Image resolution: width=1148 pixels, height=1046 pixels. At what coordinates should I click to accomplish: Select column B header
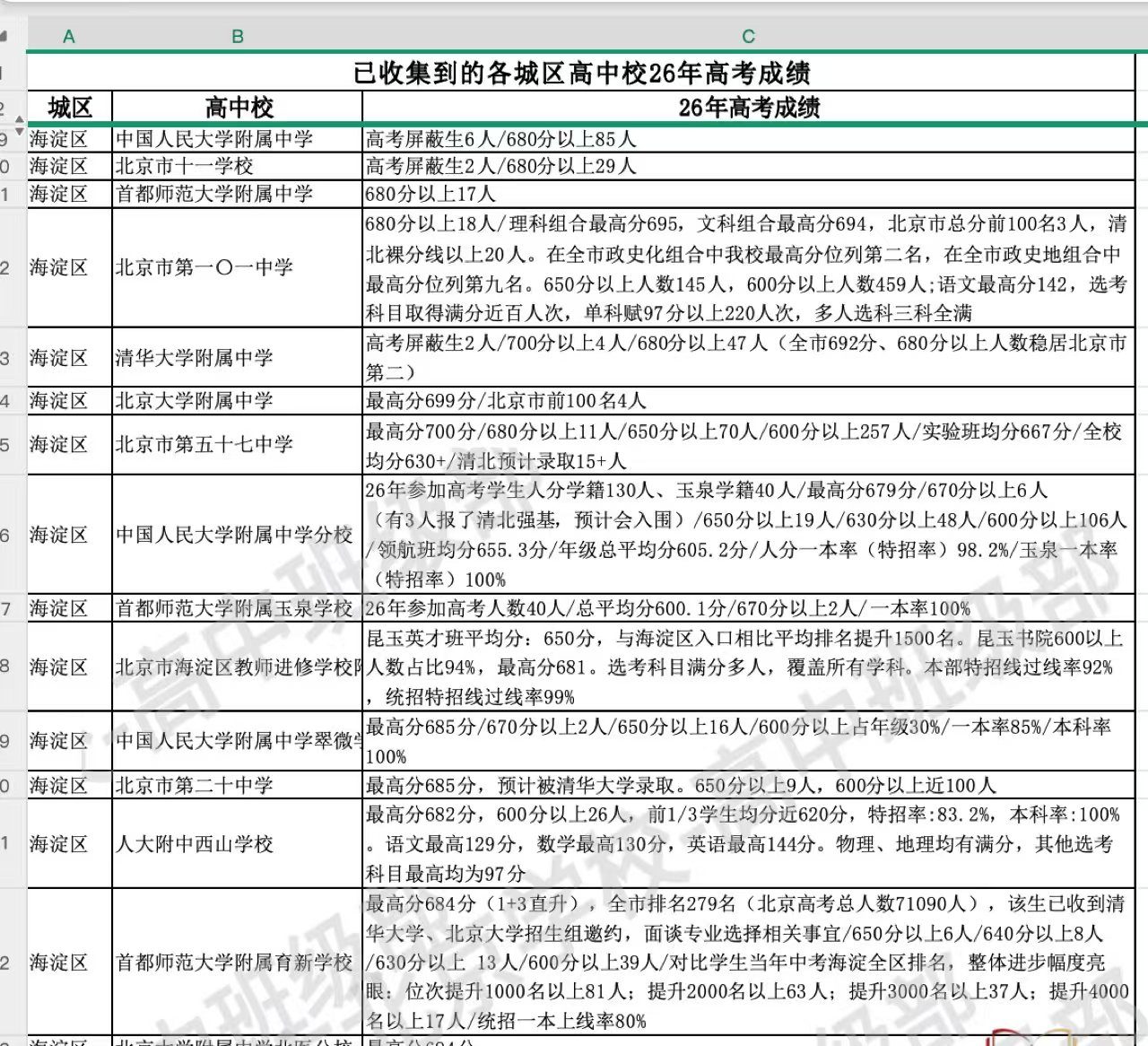(238, 37)
